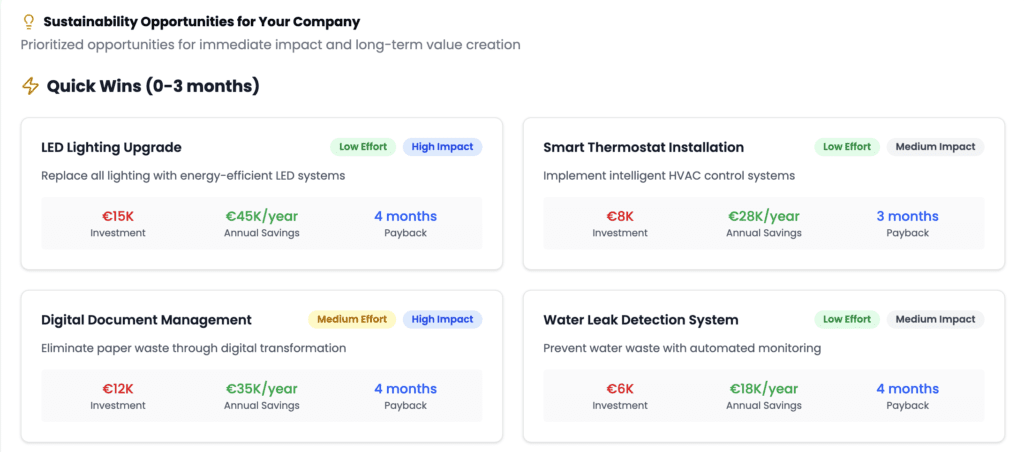This screenshot has height=452, width=1024.
Task: Click Medium Effort badge on Digital Document card
Action: click(x=352, y=320)
